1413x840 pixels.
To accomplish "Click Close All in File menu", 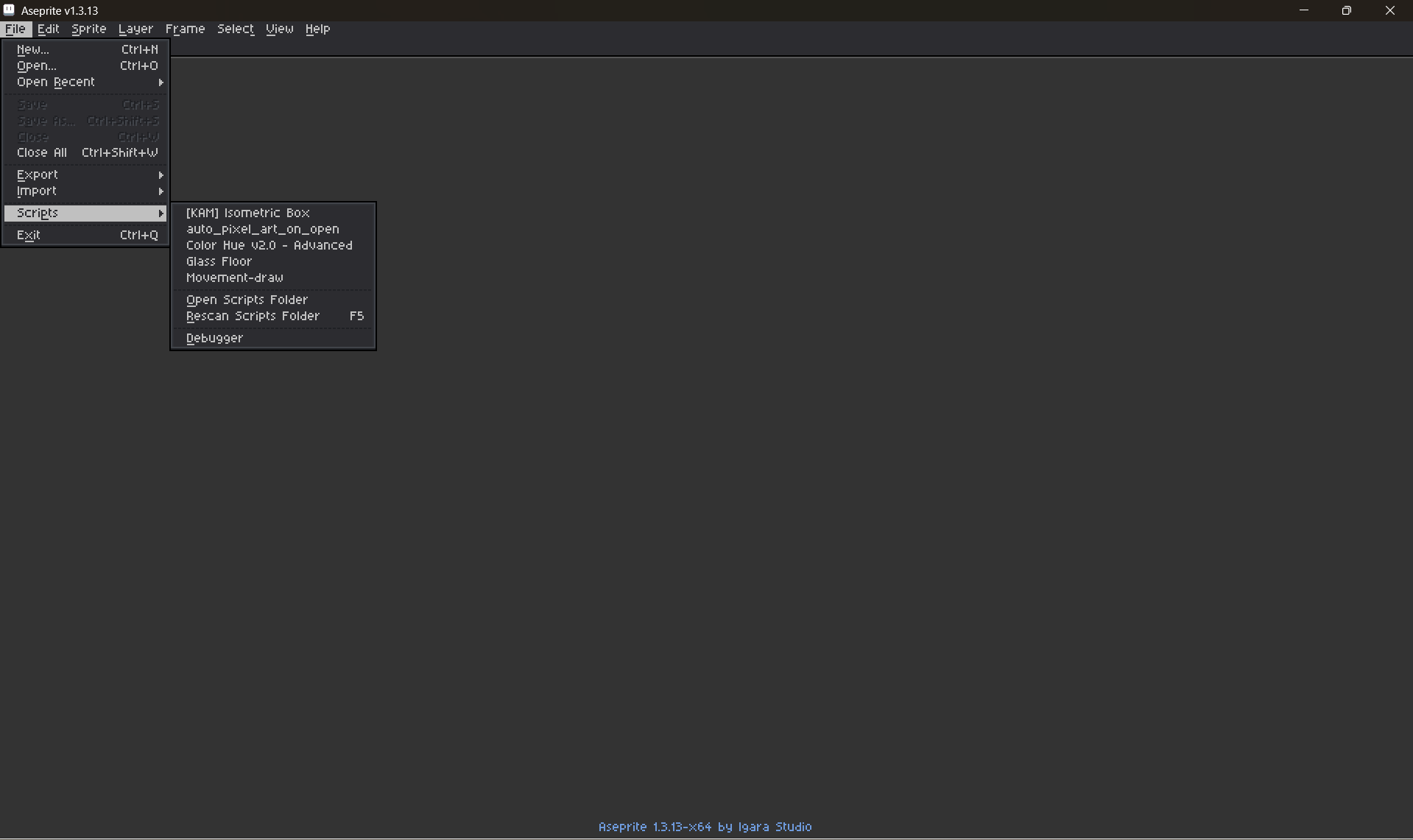I will coord(85,152).
